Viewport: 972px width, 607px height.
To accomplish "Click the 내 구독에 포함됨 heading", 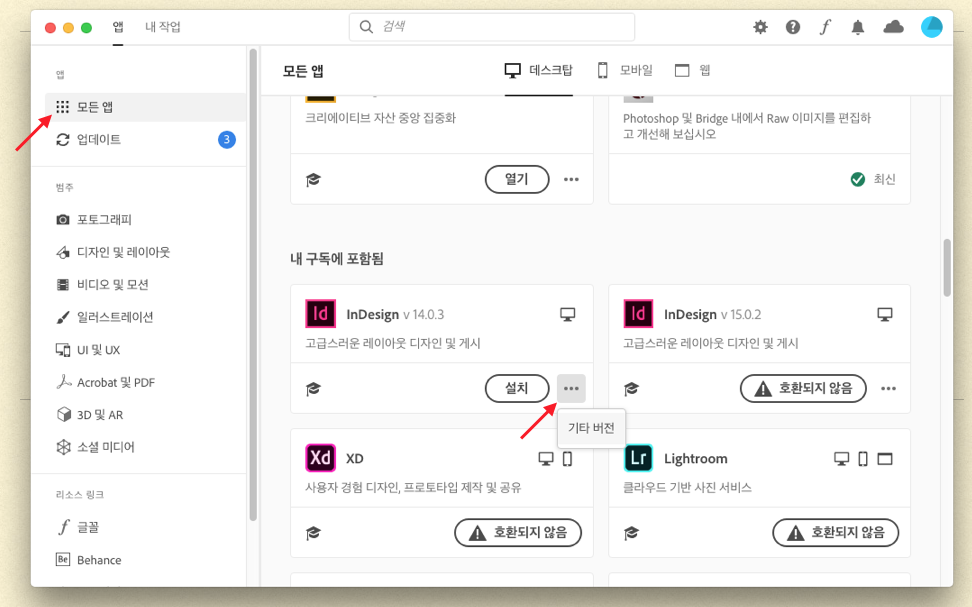I will click(x=337, y=259).
